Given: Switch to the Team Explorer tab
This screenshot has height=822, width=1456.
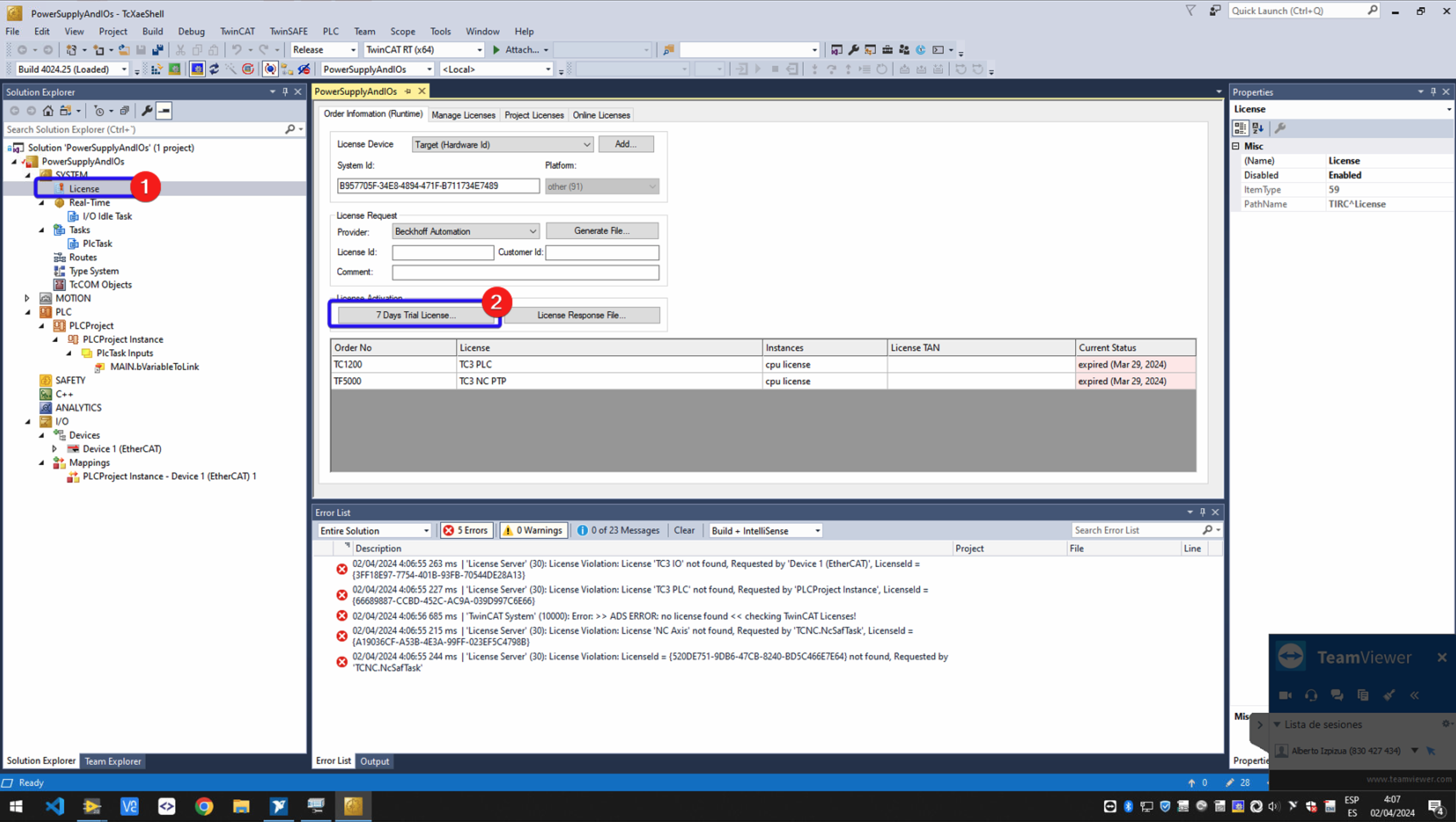Looking at the screenshot, I should tap(112, 761).
